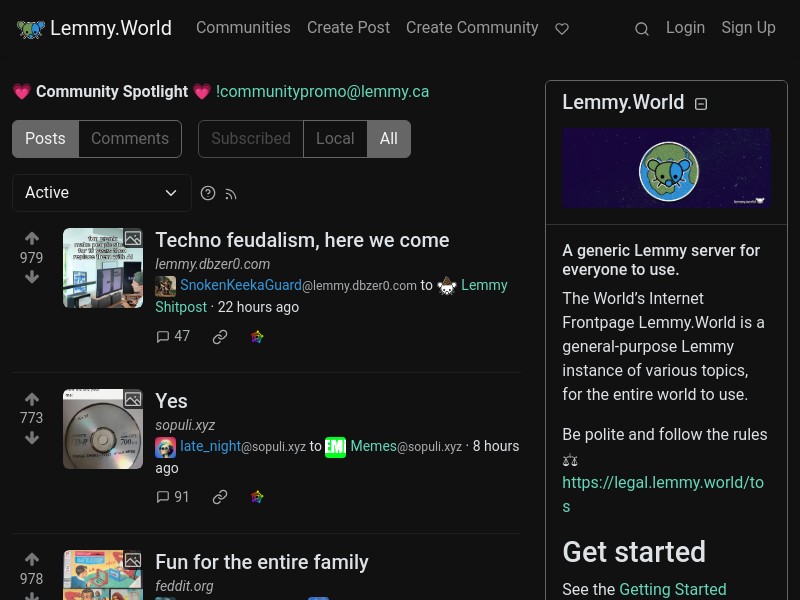Screen dimensions: 800x600
Task: Open the Active sort dropdown
Action: point(102,193)
